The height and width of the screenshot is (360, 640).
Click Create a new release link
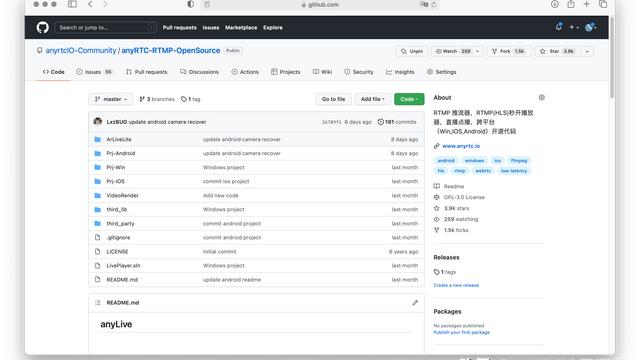(456, 285)
